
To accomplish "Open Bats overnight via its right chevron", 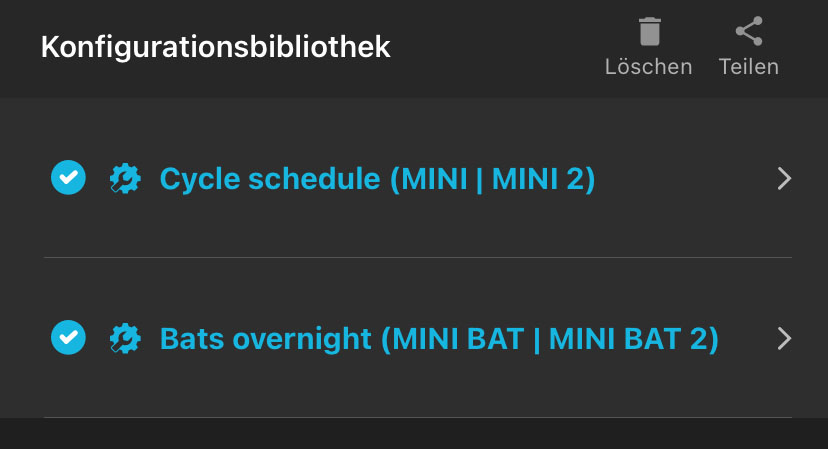I will point(784,338).
